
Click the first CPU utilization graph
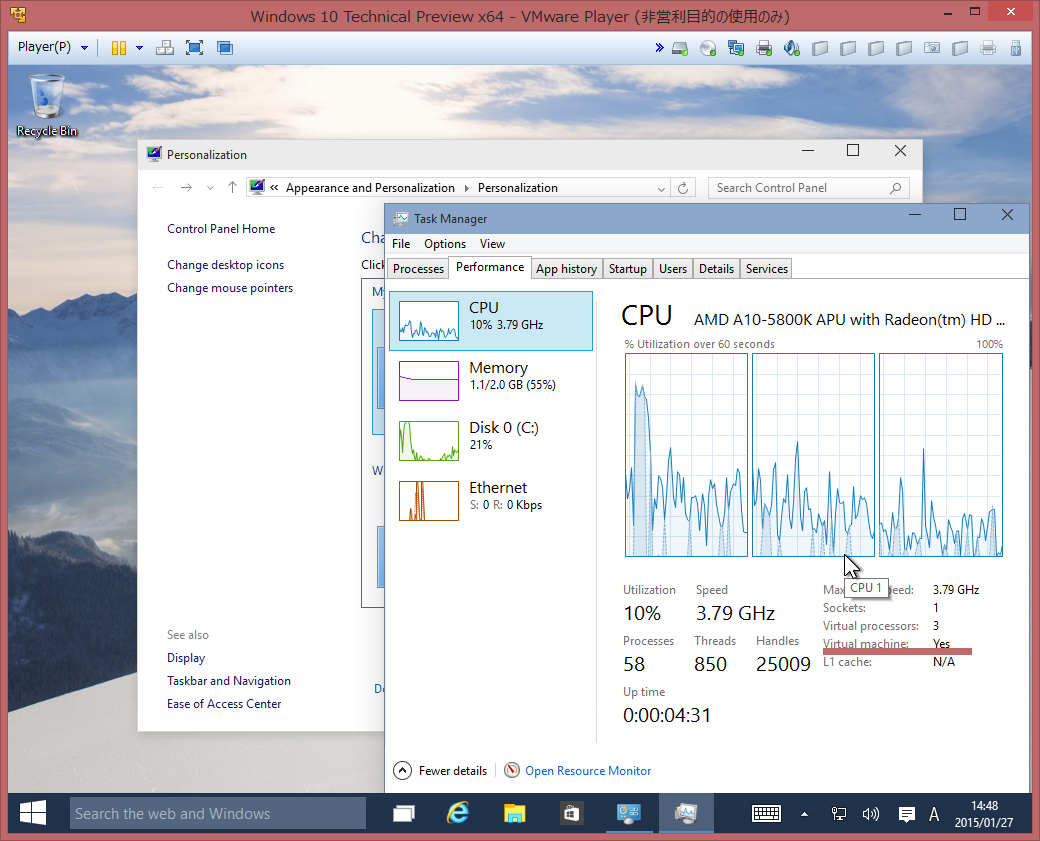(x=686, y=455)
